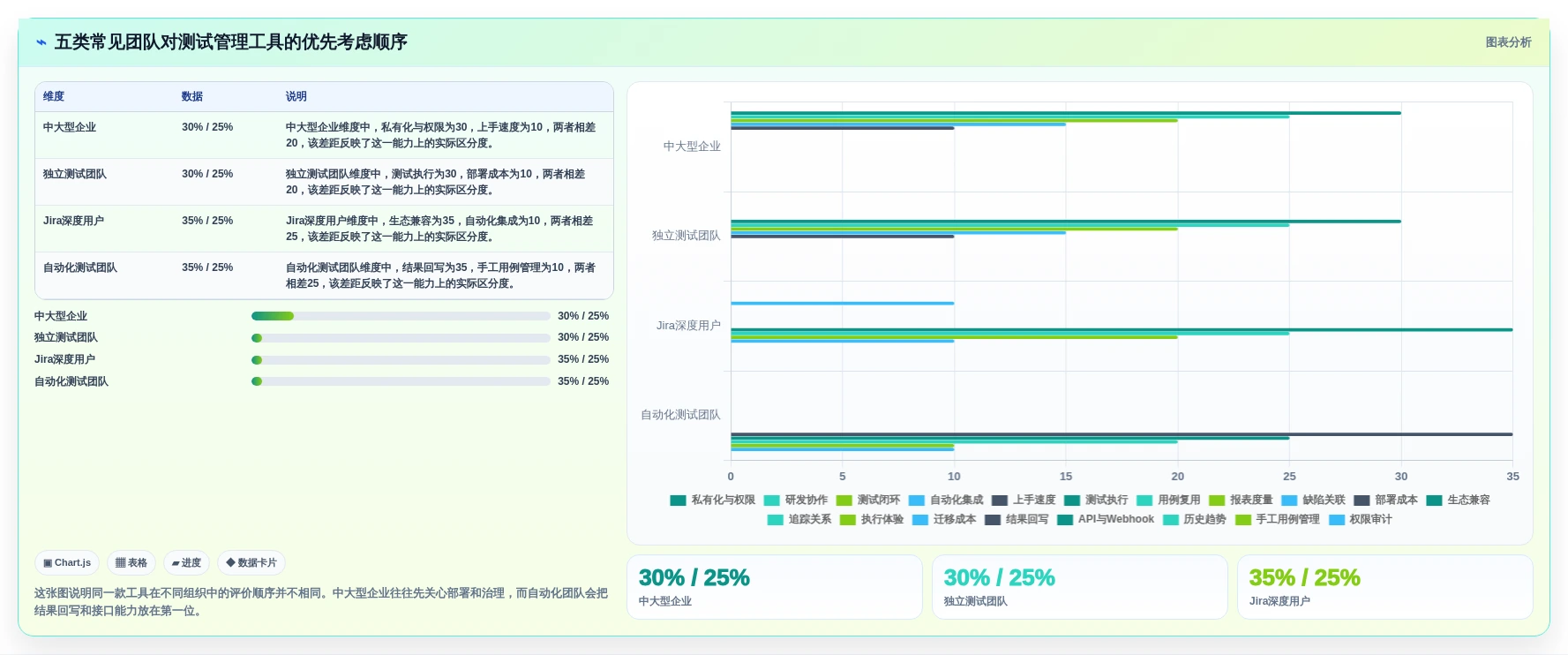This screenshot has height=655, width=1568.
Task: Click the 独立测试团队 label on the chart's vertical axis
Action: (x=686, y=236)
